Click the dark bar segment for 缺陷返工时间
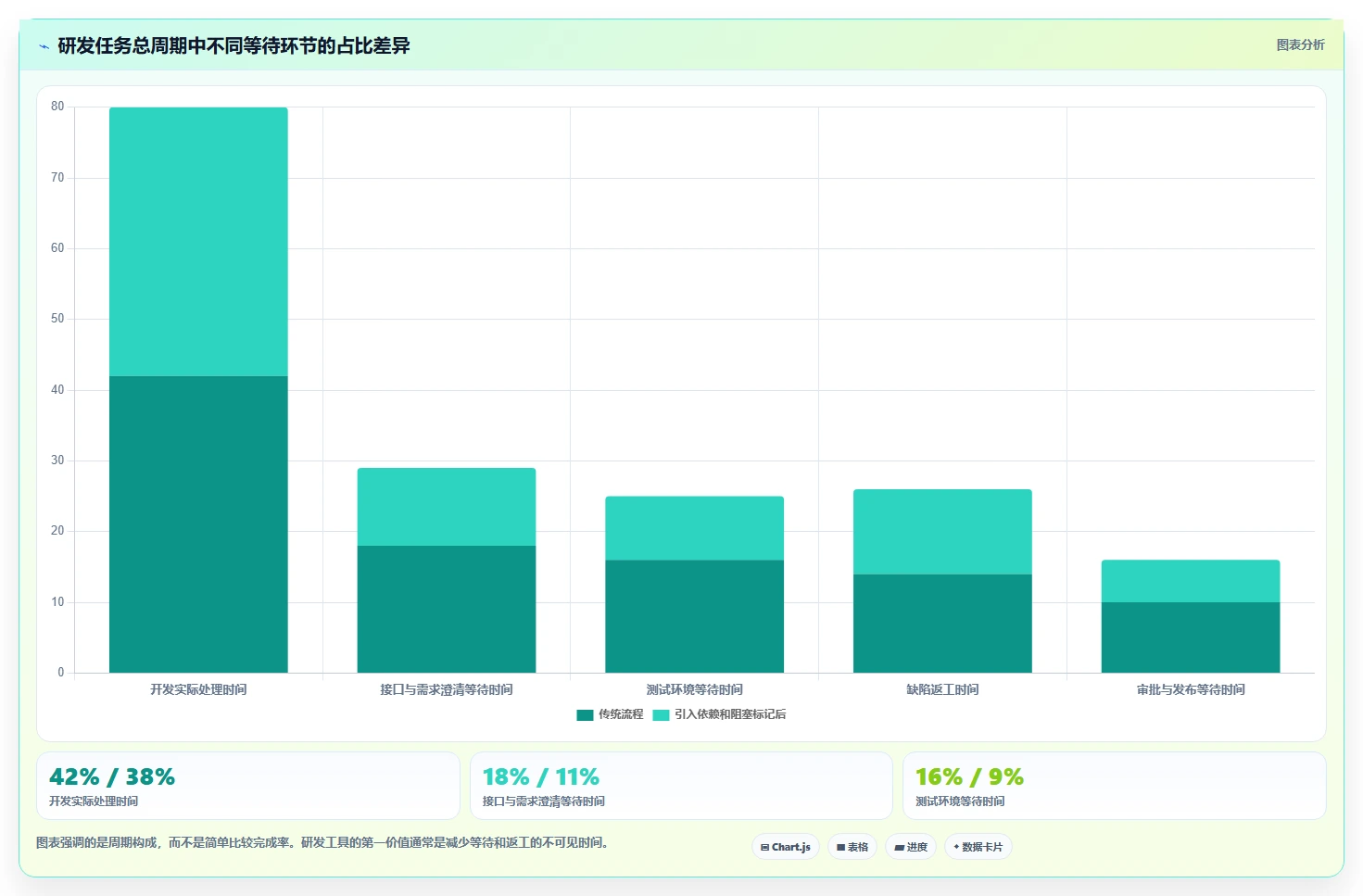Viewport: 1363px width, 896px height. pos(942,624)
